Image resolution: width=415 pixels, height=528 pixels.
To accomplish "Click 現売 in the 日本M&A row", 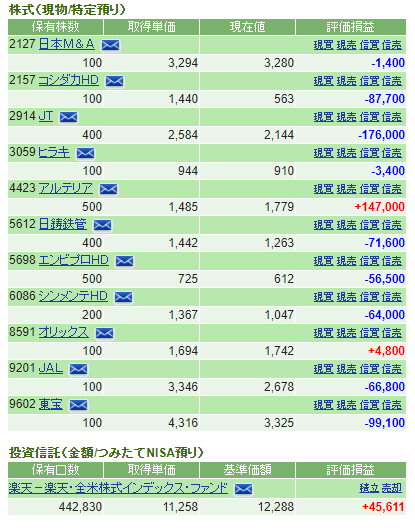I will (347, 45).
